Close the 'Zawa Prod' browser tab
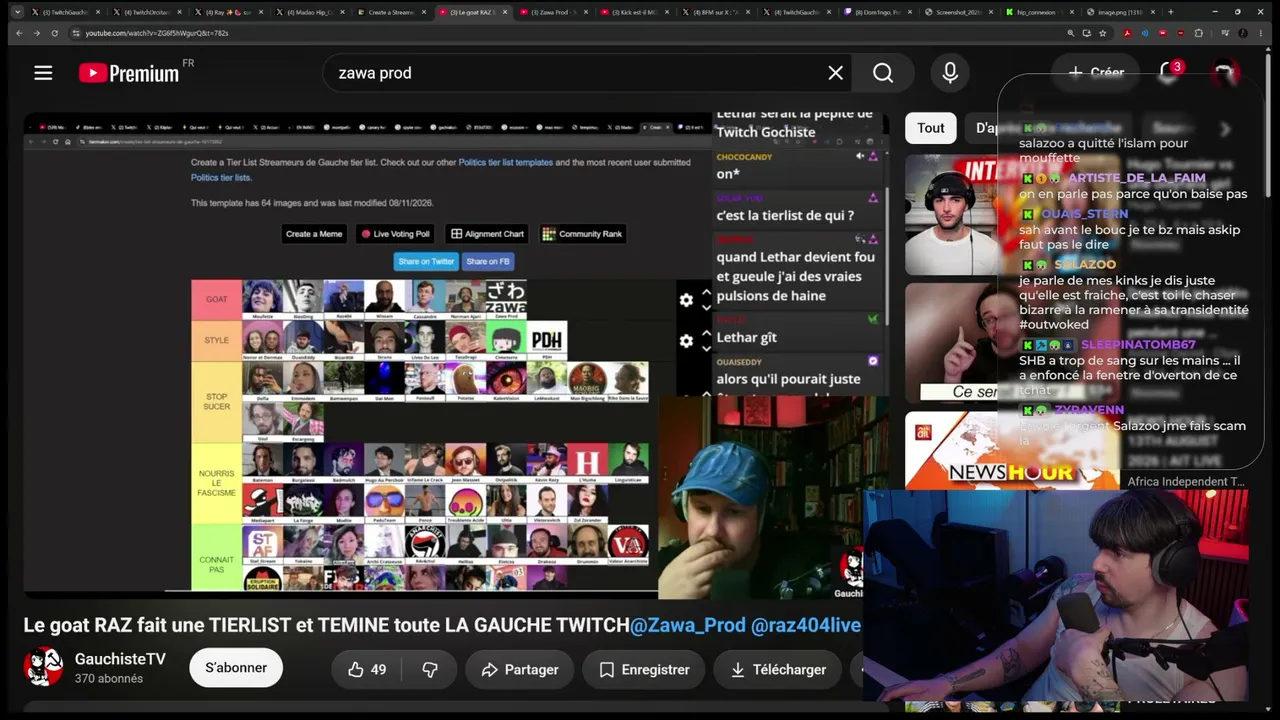 (x=587, y=12)
